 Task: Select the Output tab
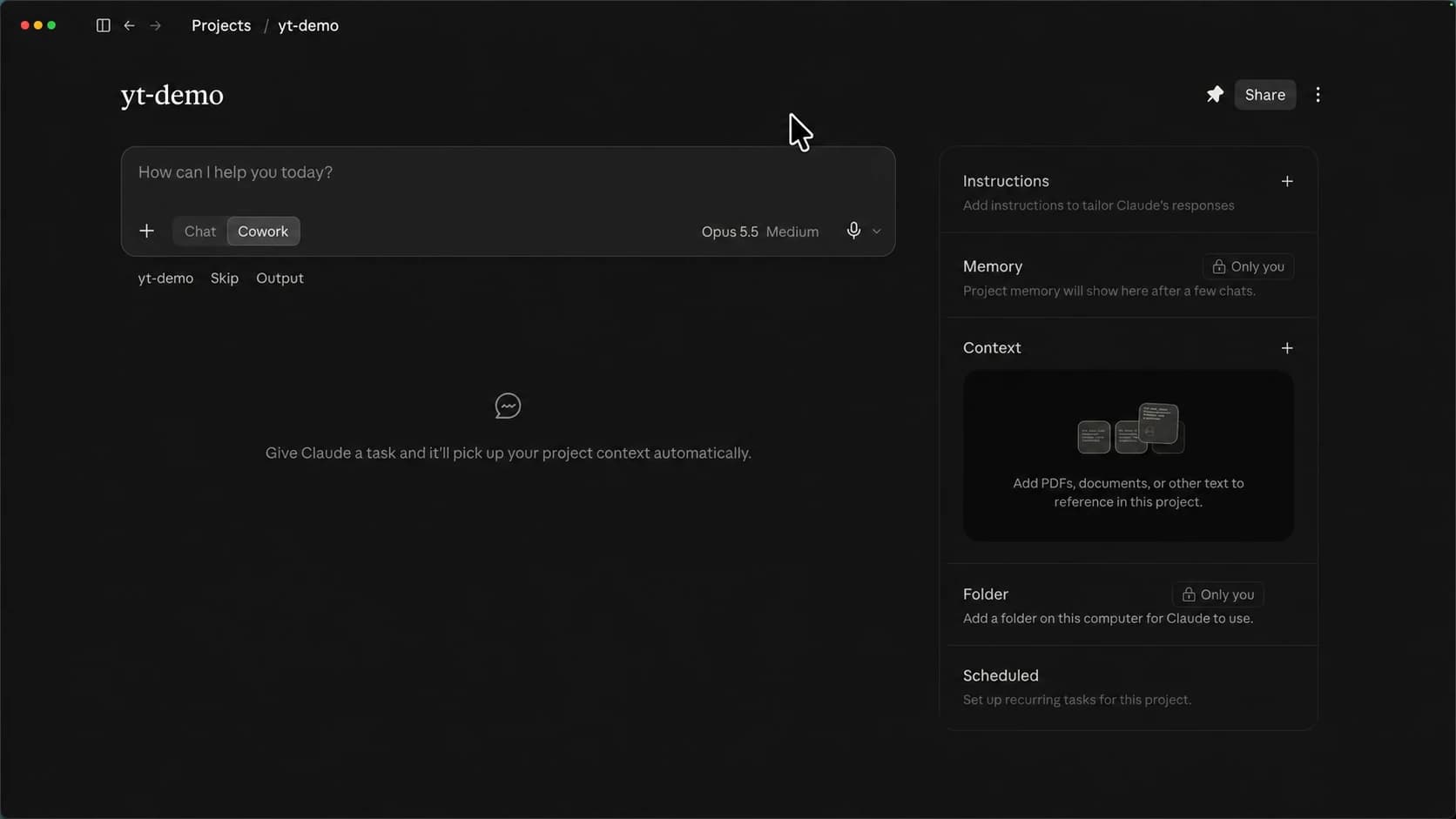pyautogui.click(x=280, y=278)
